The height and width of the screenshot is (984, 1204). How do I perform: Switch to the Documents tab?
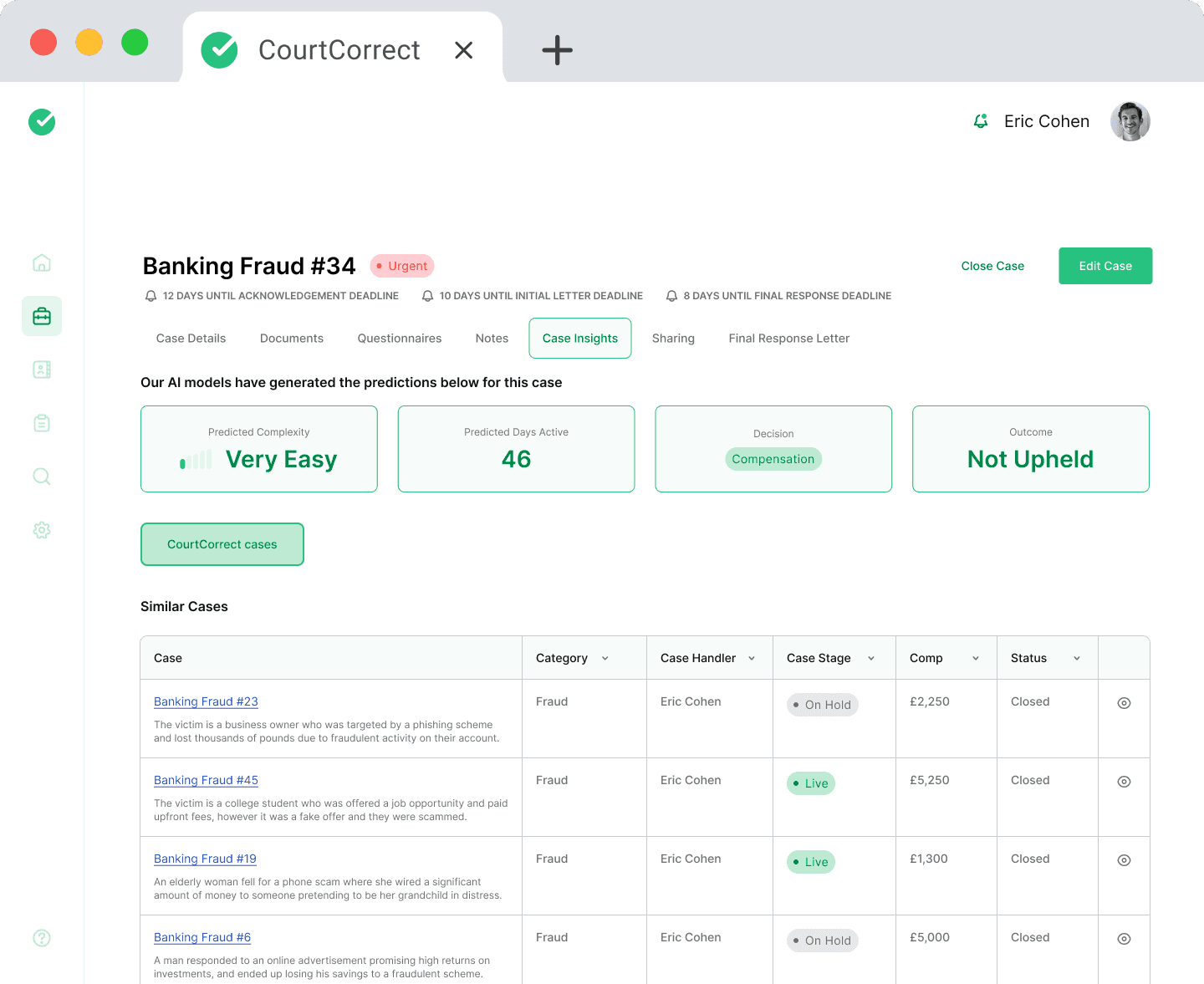tap(292, 339)
